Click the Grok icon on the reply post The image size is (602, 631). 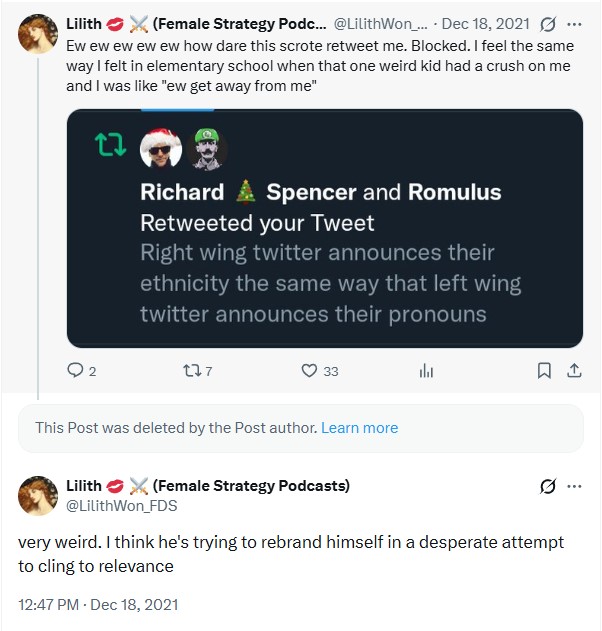click(547, 486)
